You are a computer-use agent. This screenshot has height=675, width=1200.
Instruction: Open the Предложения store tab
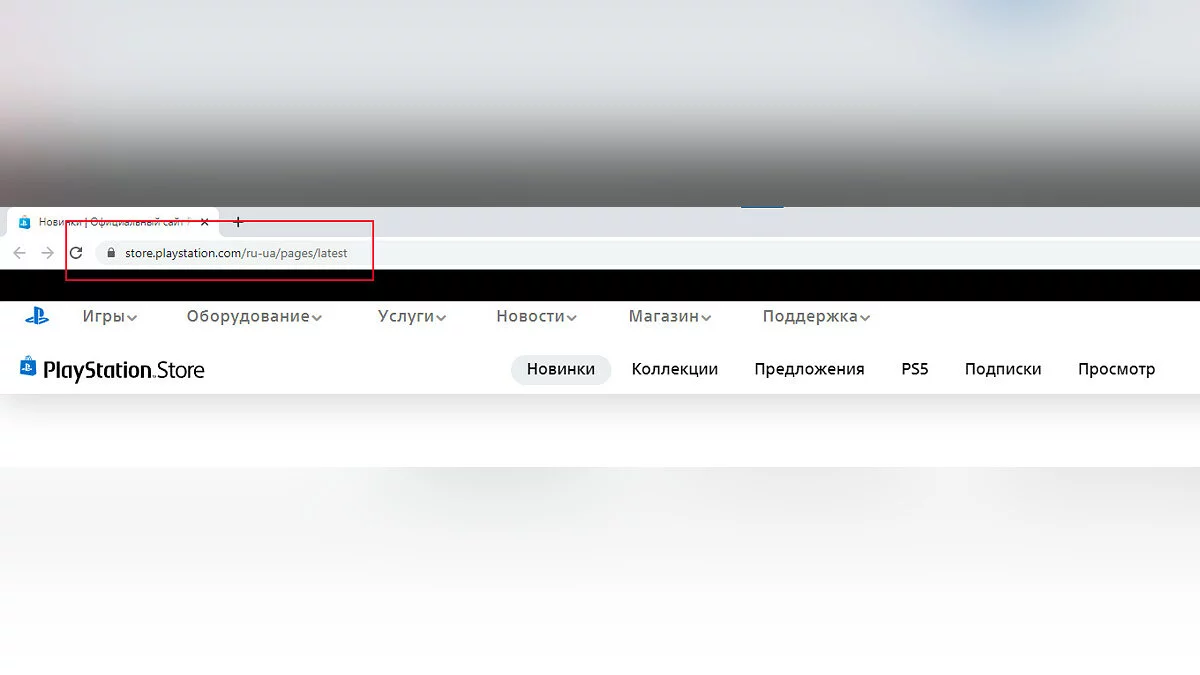809,369
